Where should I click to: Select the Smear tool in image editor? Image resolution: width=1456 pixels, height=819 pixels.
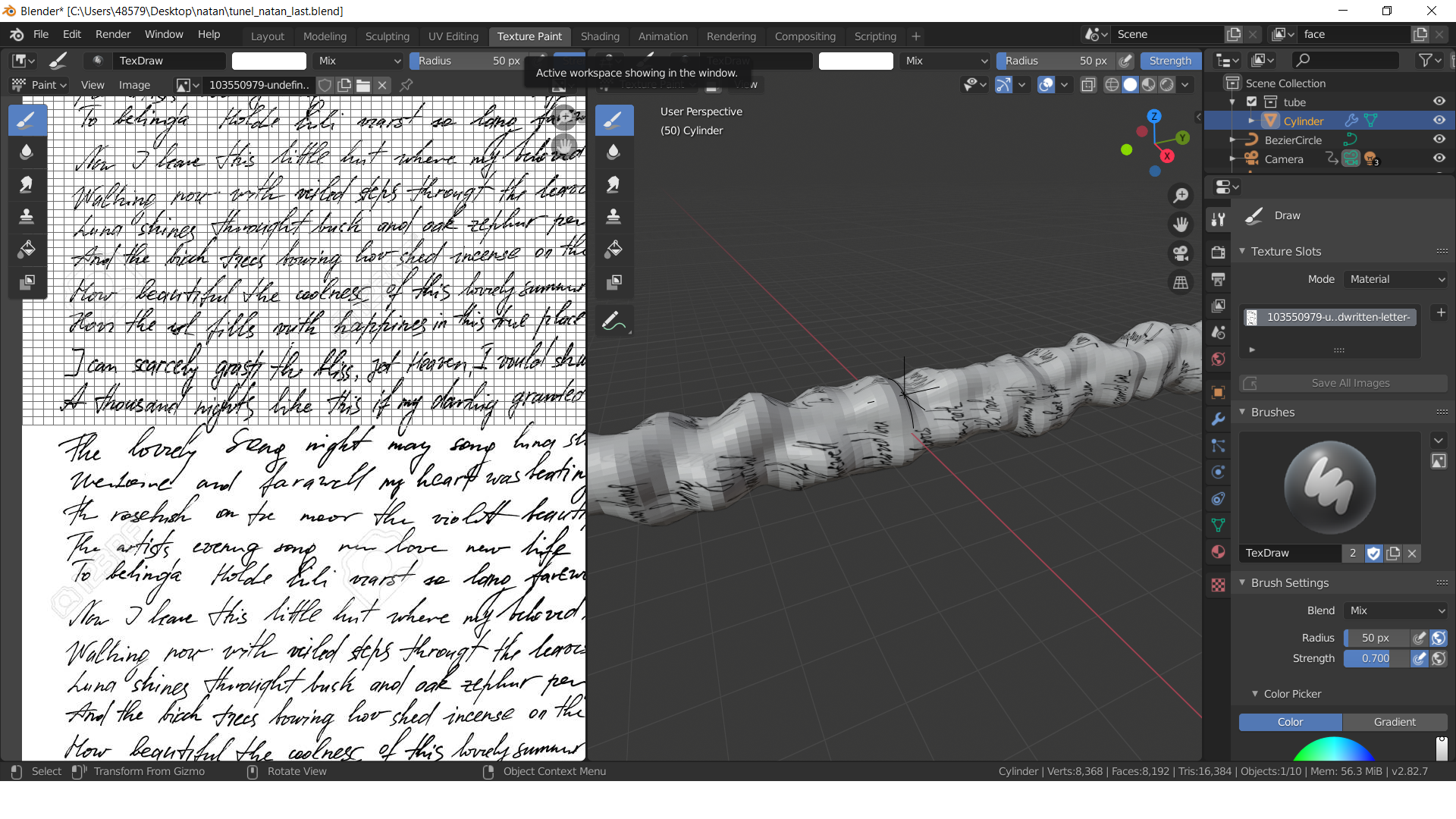click(x=27, y=184)
